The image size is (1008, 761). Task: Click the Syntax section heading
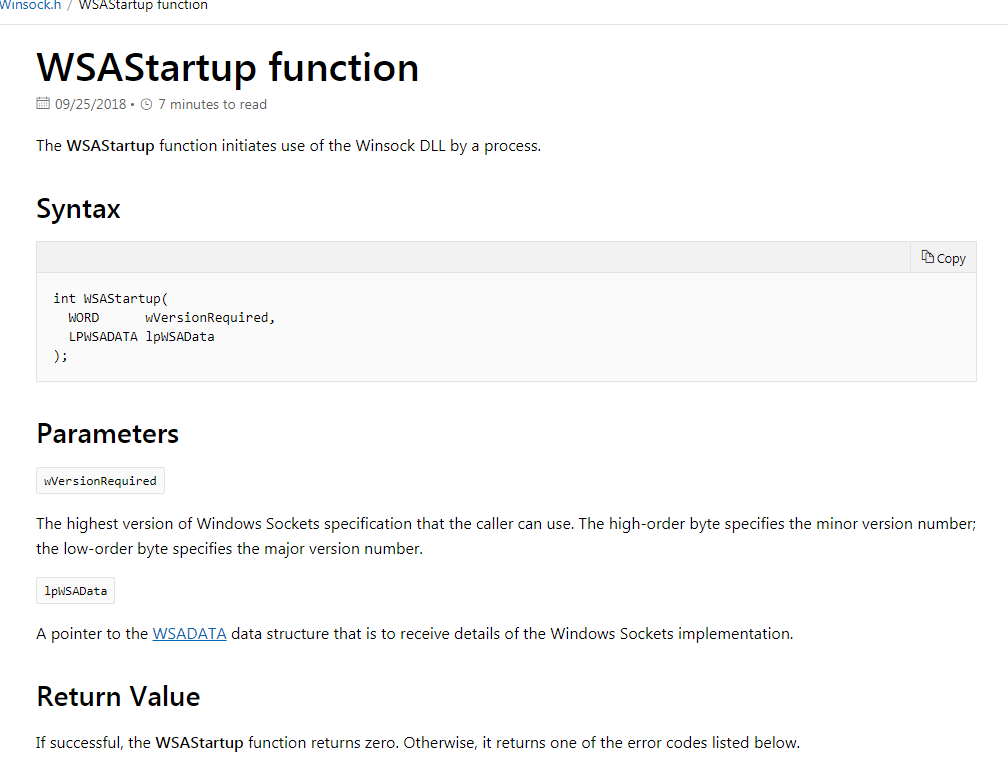click(x=78, y=209)
